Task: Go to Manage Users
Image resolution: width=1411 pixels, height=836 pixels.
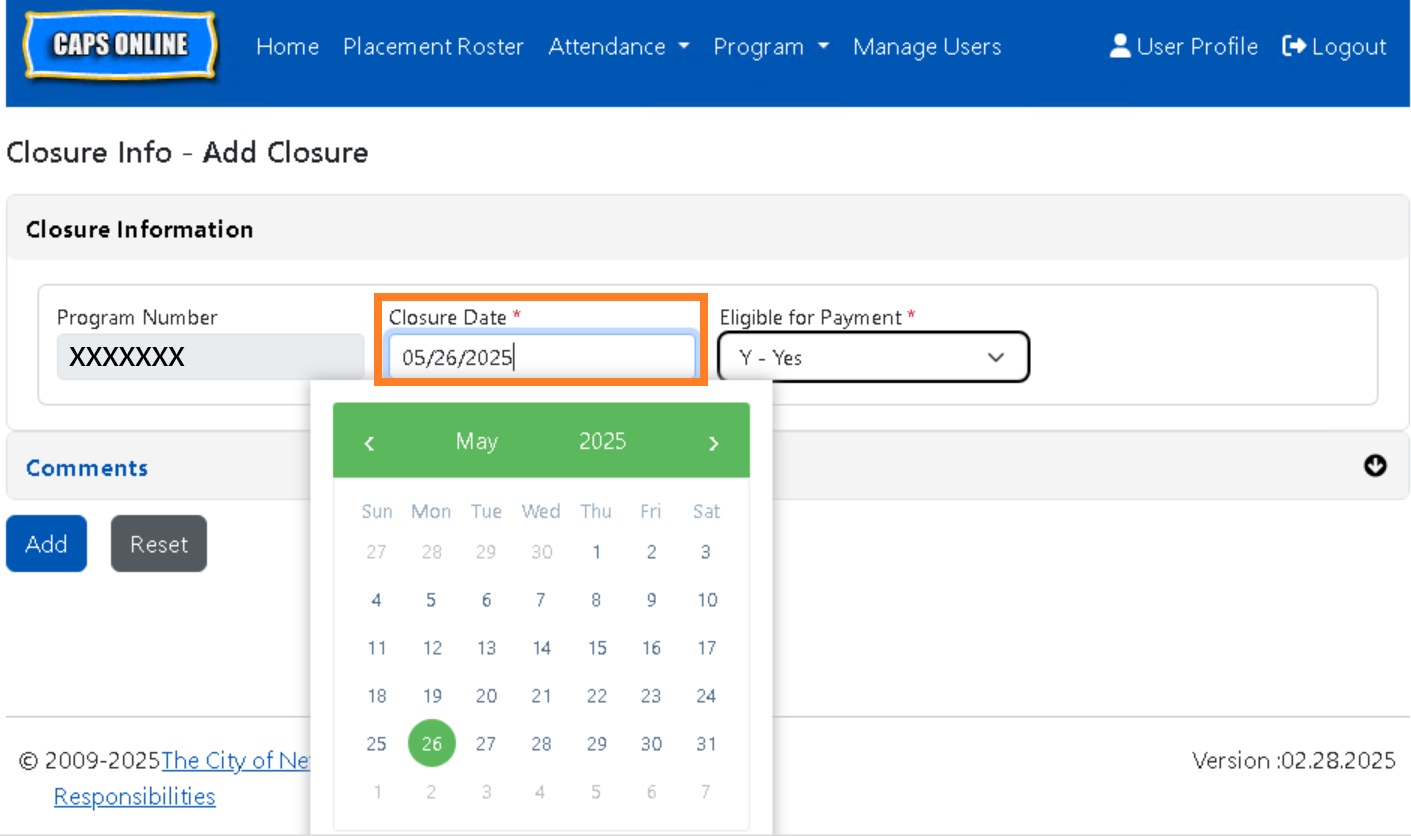Action: pos(926,46)
